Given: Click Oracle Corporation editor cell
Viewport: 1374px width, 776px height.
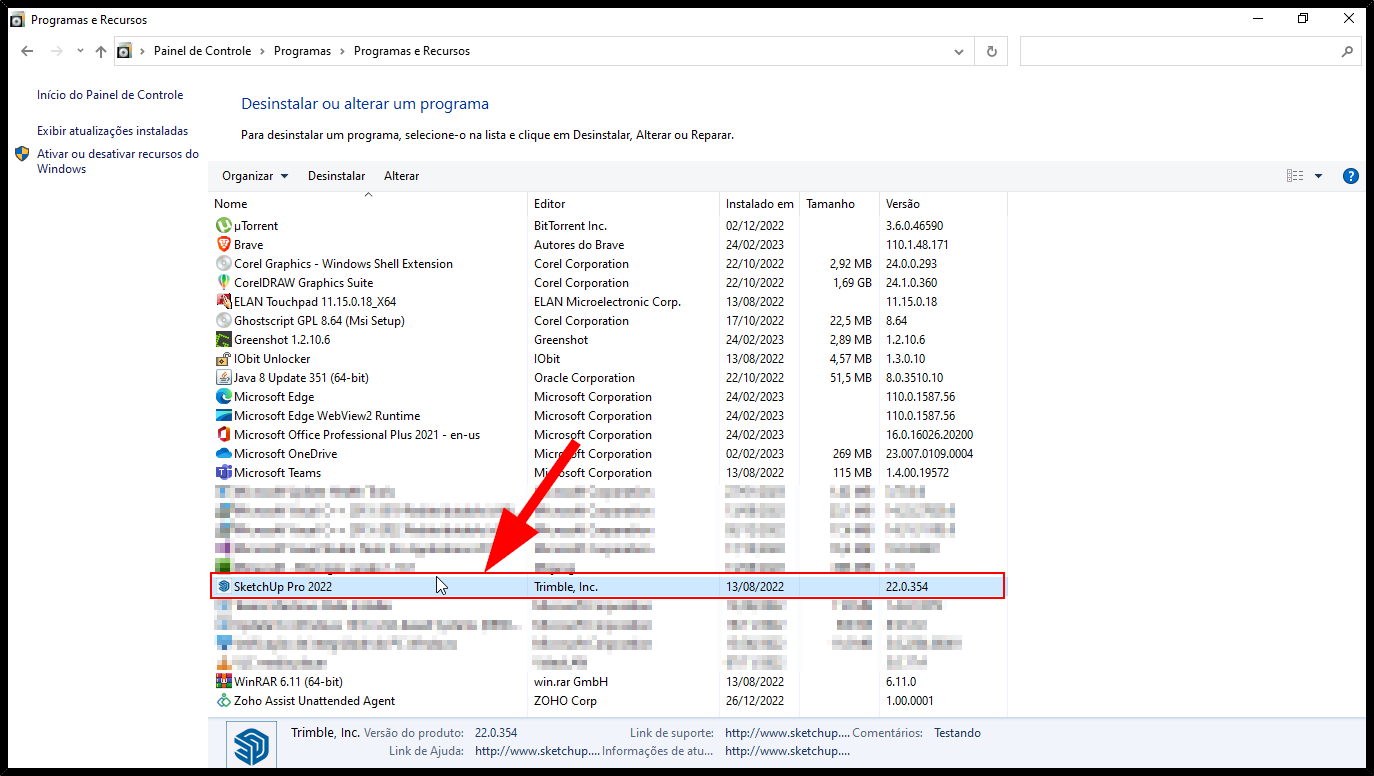Looking at the screenshot, I should coord(584,378).
